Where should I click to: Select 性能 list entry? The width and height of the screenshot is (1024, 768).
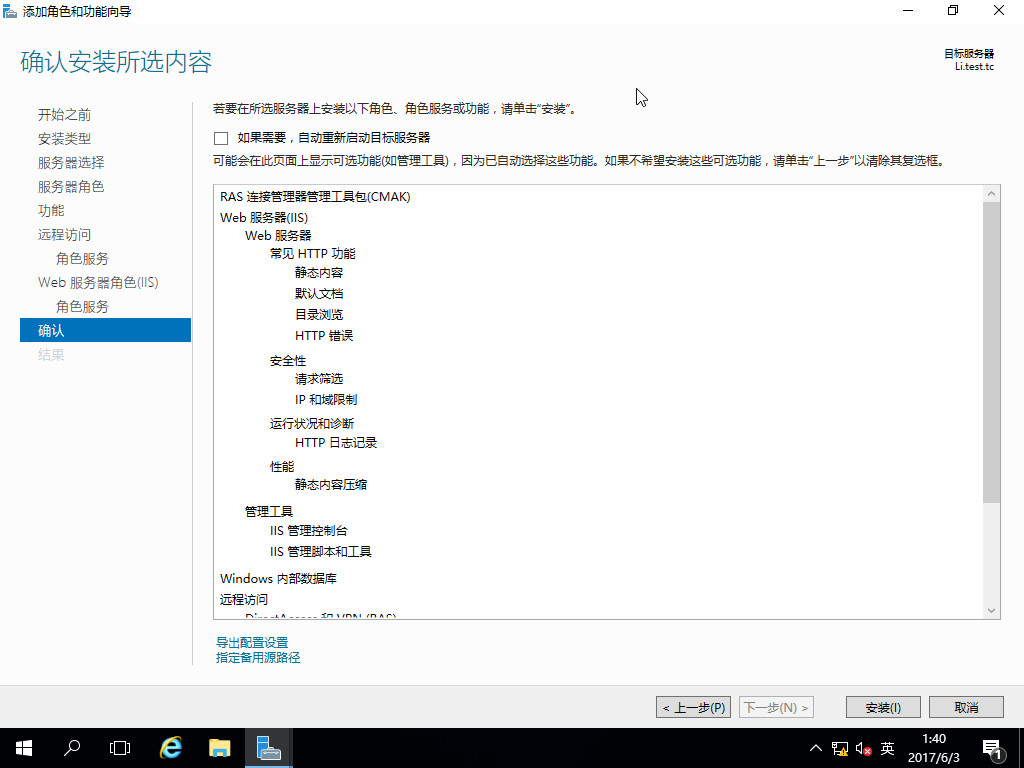click(x=282, y=466)
